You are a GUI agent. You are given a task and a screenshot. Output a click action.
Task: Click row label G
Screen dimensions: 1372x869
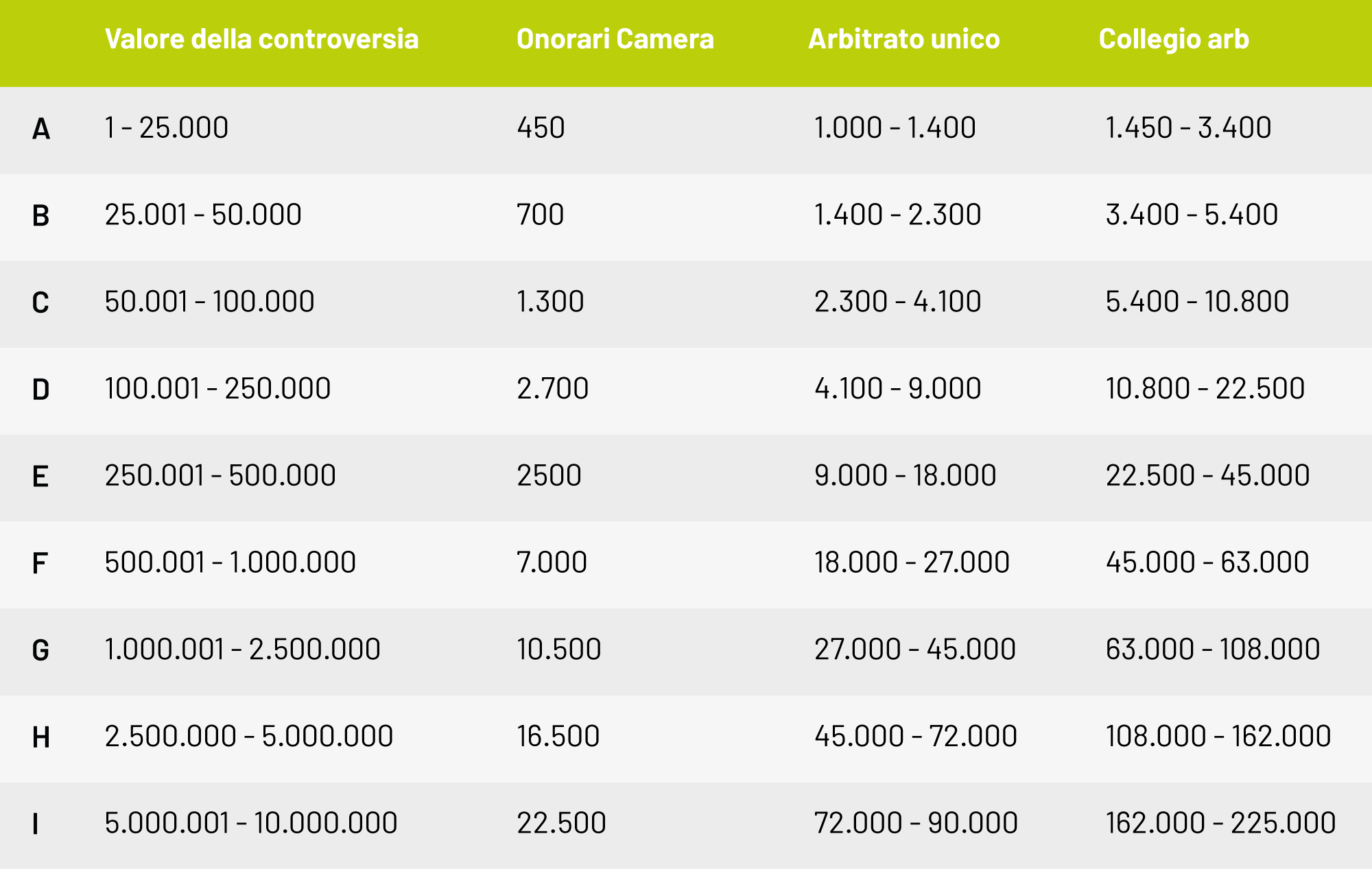pyautogui.click(x=41, y=650)
